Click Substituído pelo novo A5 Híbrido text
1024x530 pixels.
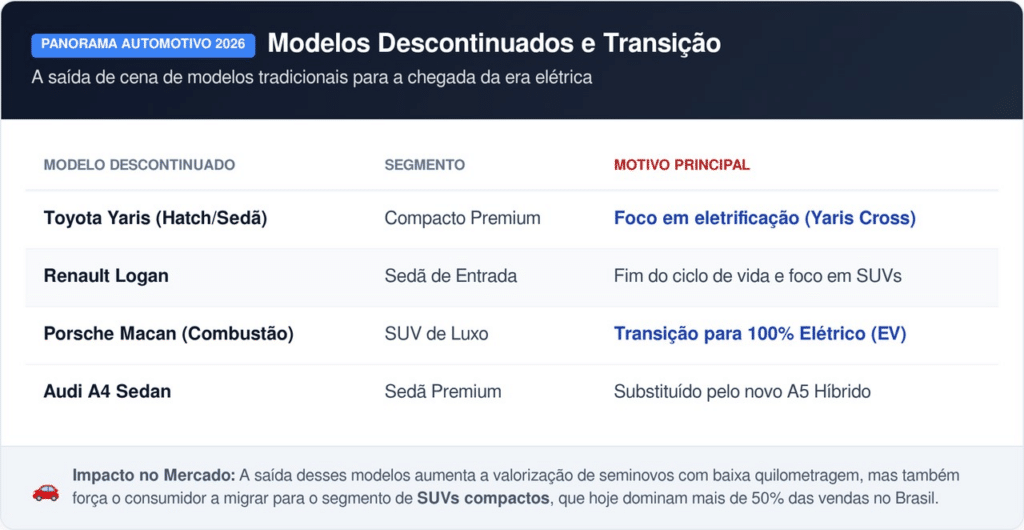(x=741, y=392)
